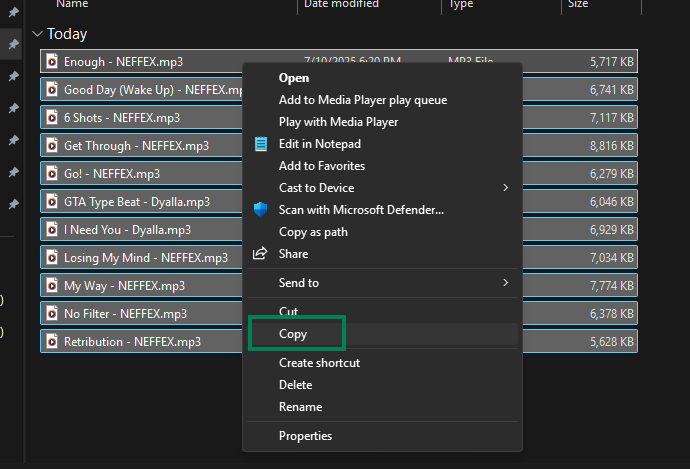This screenshot has width=690, height=469.
Task: Click the Good Day (Wake Up) file icon
Action: [52, 90]
